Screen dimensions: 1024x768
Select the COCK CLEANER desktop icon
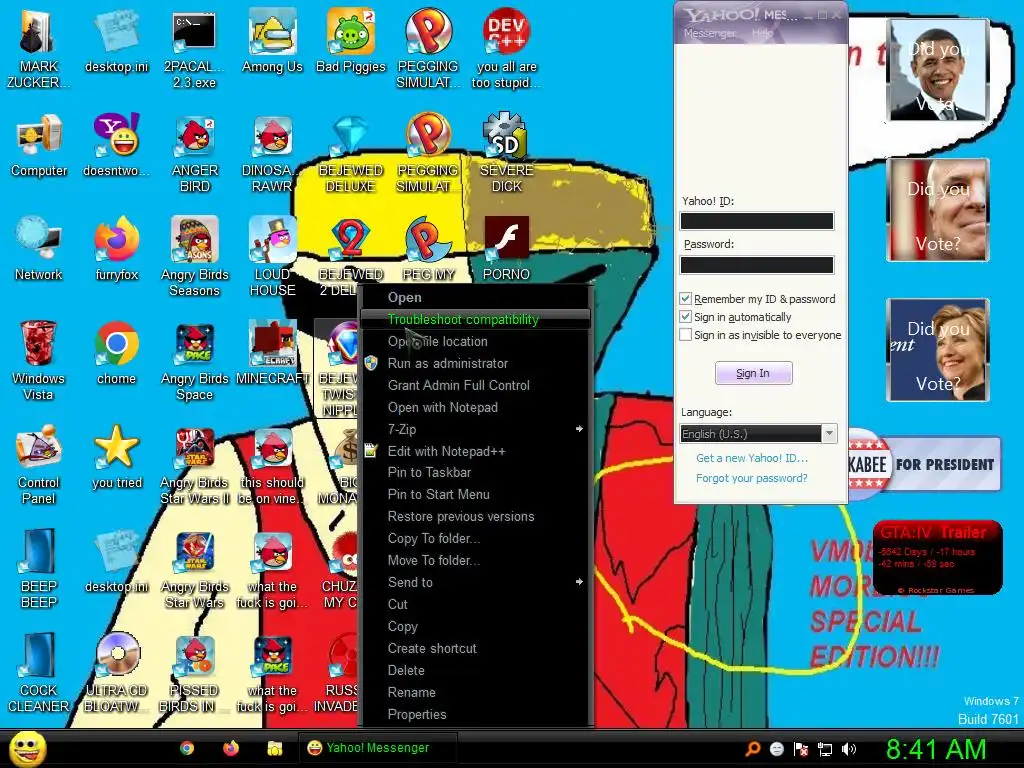pos(39,673)
